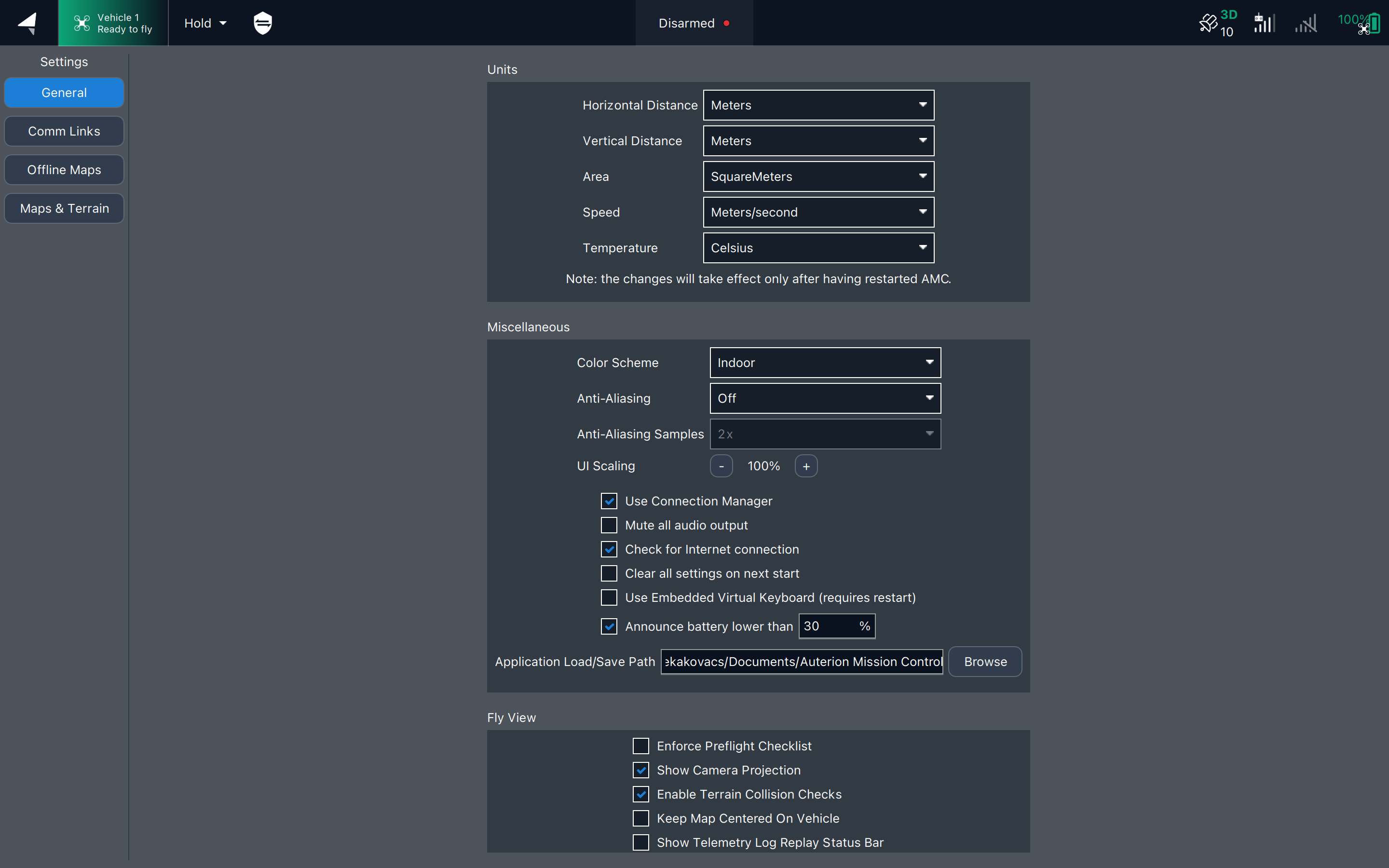
Task: Click the shield safety icon
Action: [262, 23]
